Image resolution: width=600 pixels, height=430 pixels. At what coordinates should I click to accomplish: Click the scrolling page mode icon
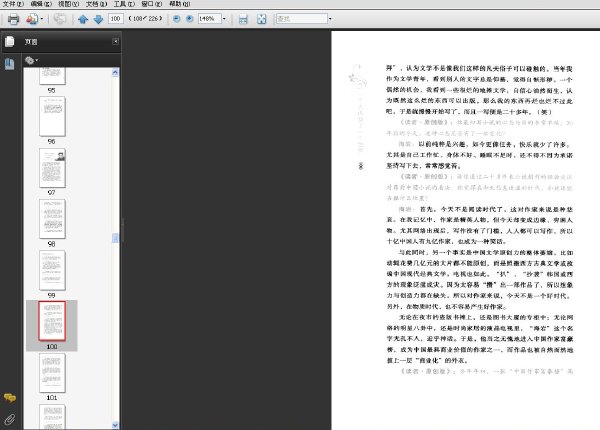pyautogui.click(x=243, y=19)
